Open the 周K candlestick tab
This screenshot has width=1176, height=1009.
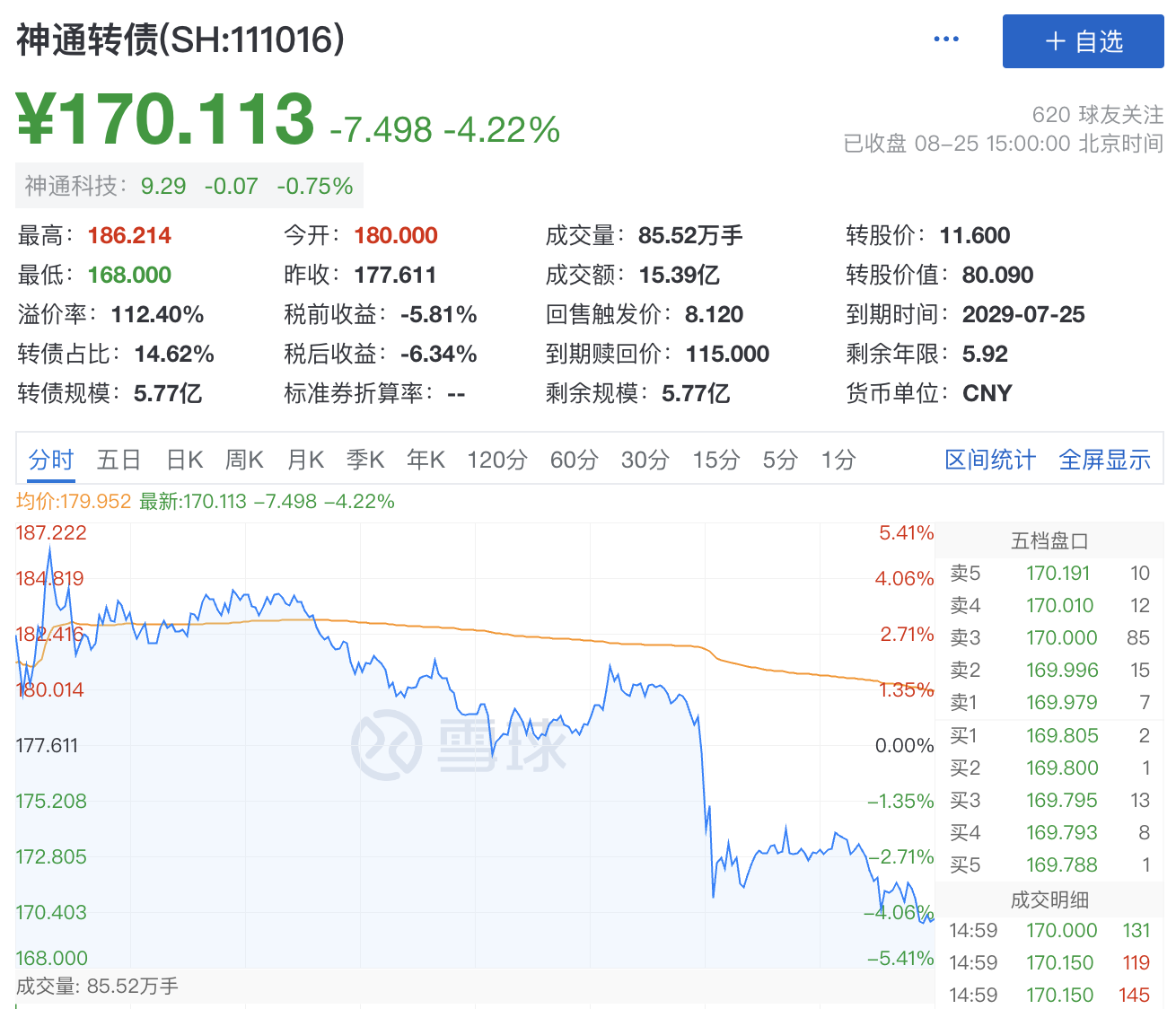pos(244,461)
